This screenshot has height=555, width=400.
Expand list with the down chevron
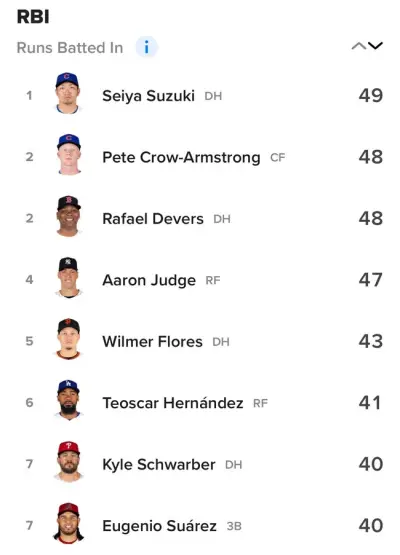pos(375,45)
